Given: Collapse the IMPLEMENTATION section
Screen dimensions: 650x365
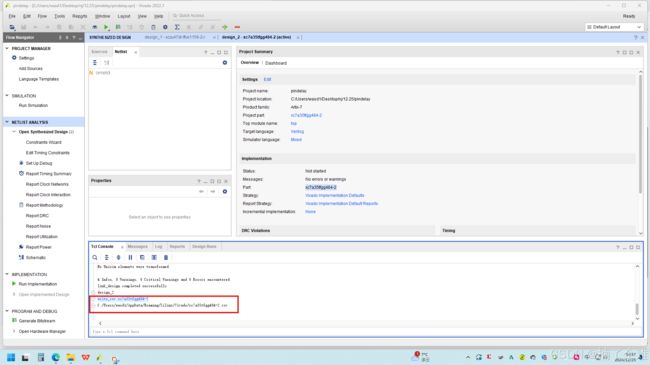Looking at the screenshot, I should coord(7,275).
